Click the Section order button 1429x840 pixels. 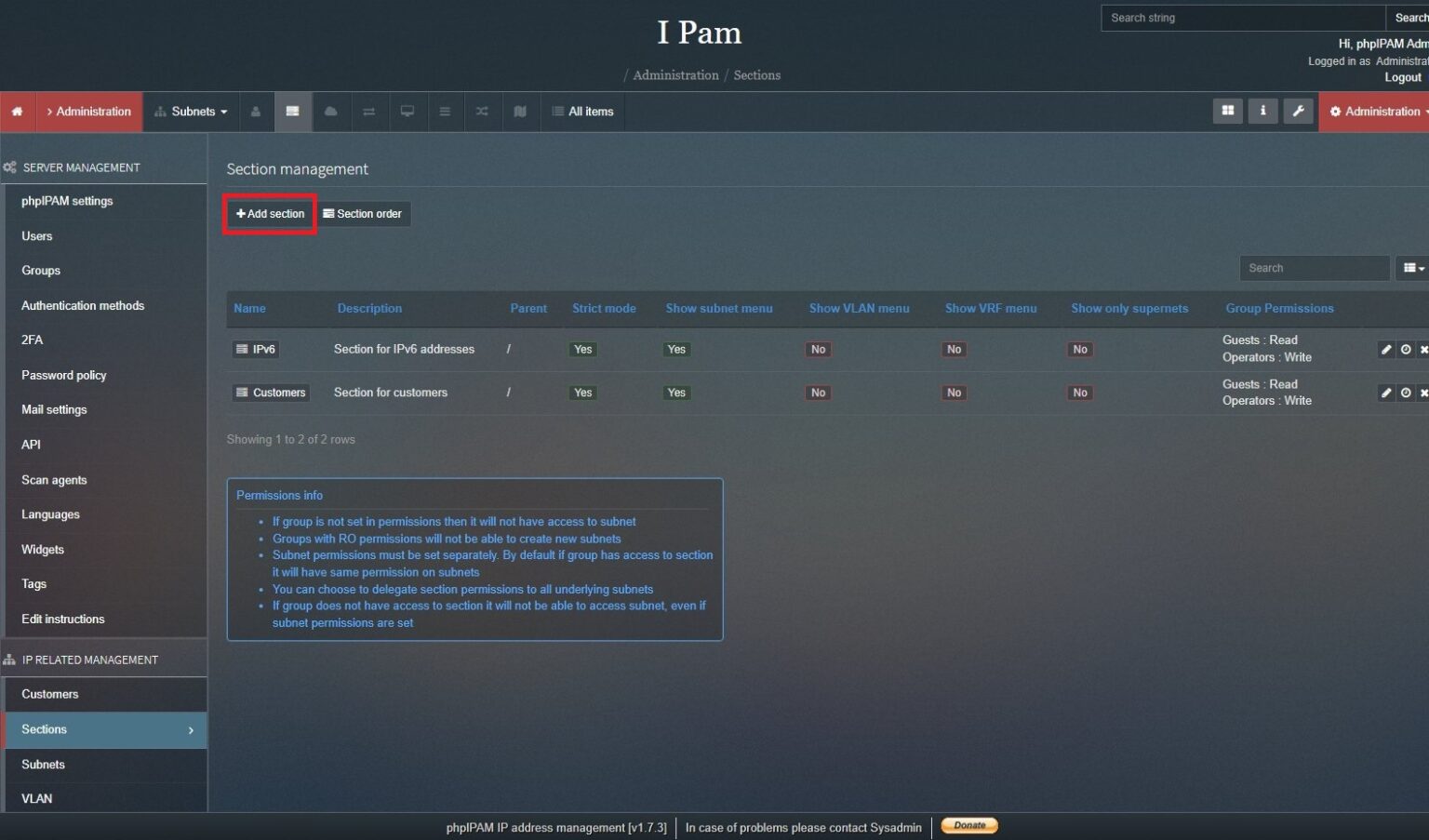coord(362,214)
